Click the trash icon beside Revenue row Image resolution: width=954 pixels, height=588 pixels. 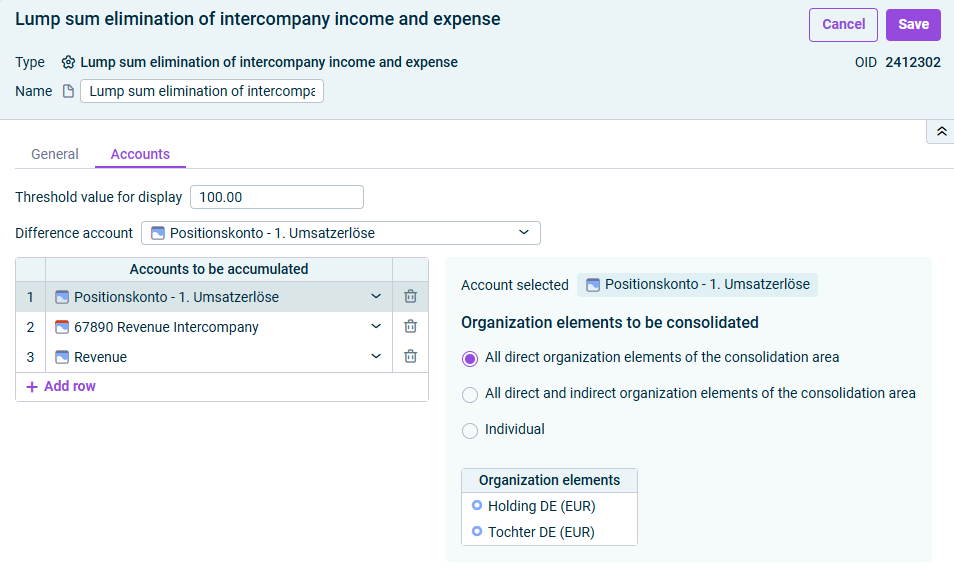pos(411,356)
